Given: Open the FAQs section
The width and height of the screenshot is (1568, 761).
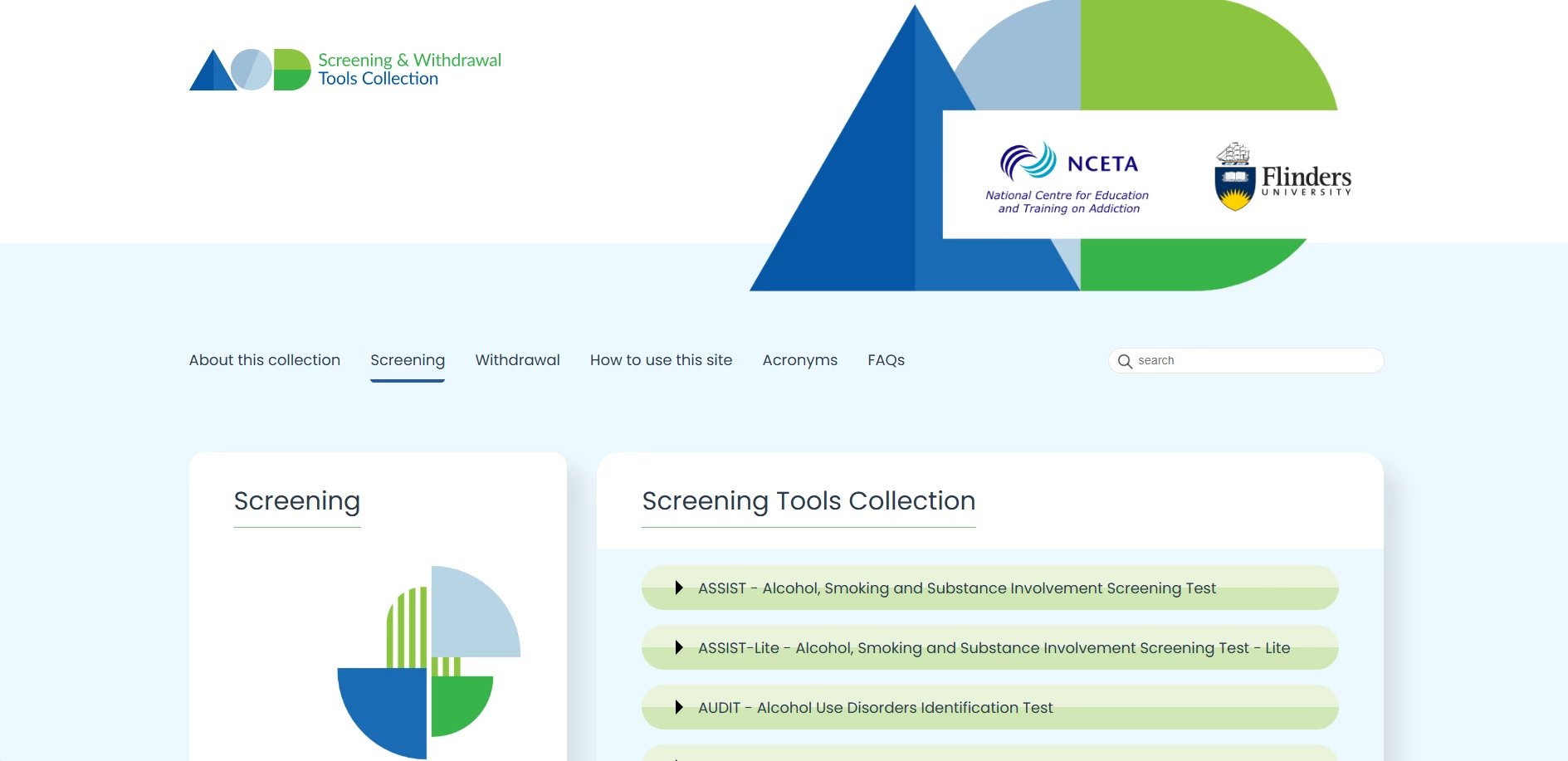Looking at the screenshot, I should click(x=885, y=360).
